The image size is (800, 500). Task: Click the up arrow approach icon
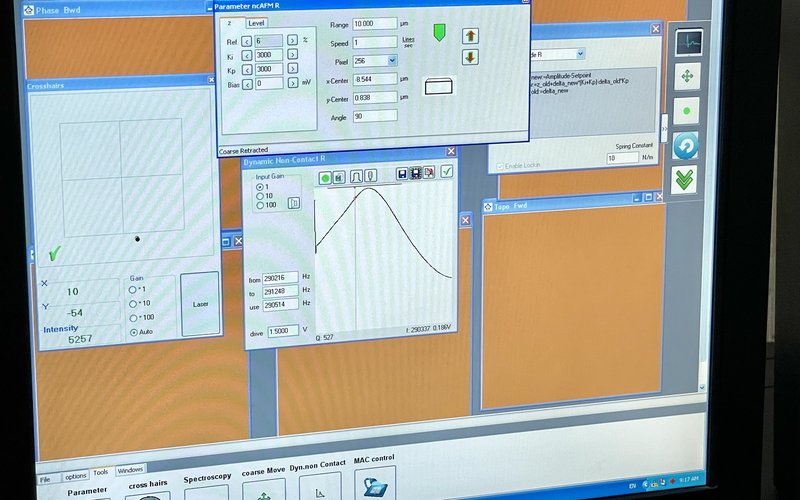(470, 35)
